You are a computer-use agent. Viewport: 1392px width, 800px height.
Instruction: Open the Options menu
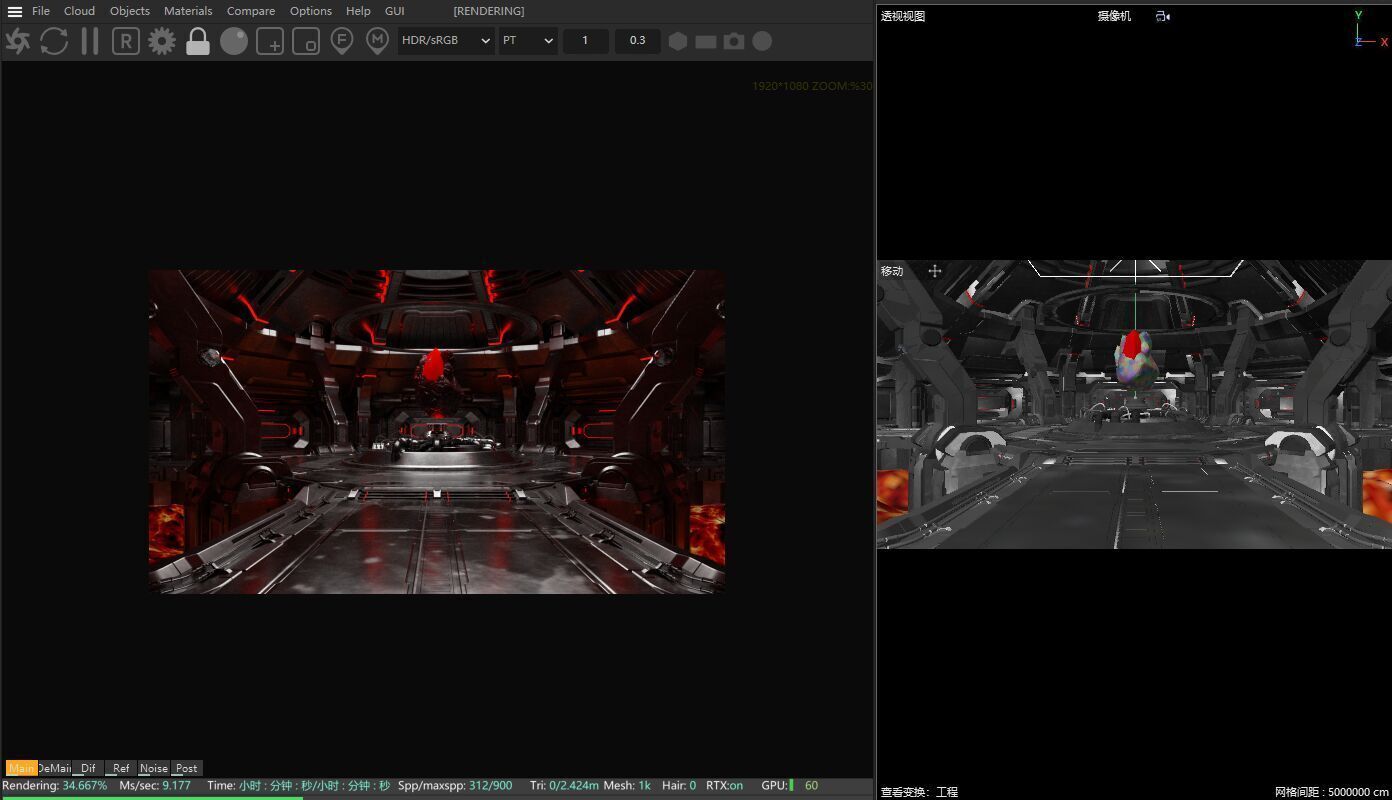(x=311, y=11)
